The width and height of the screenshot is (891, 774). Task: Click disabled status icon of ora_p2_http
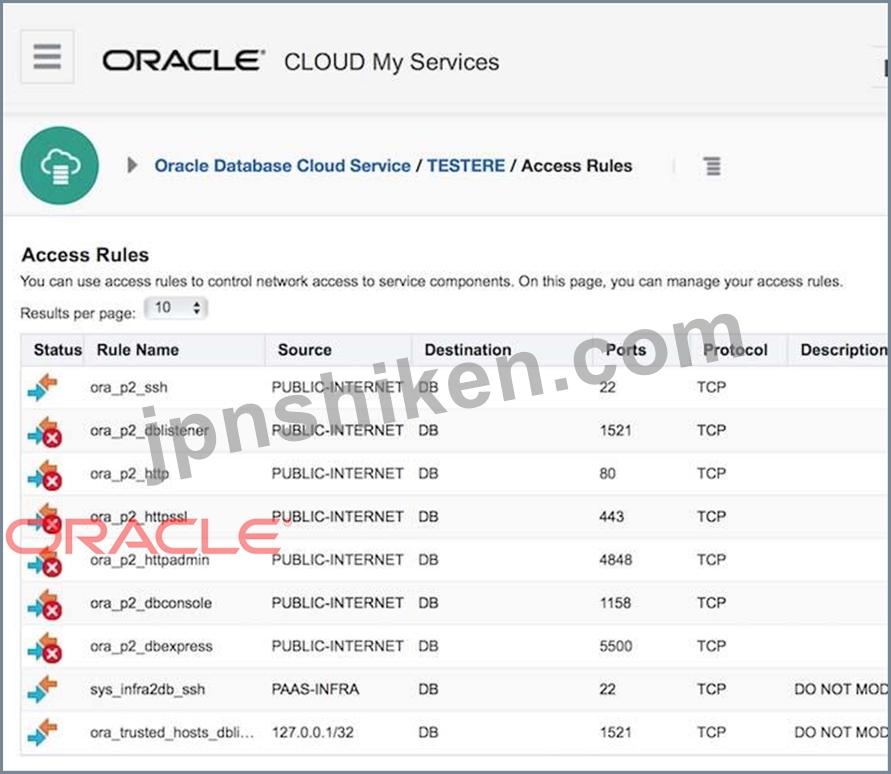44,475
